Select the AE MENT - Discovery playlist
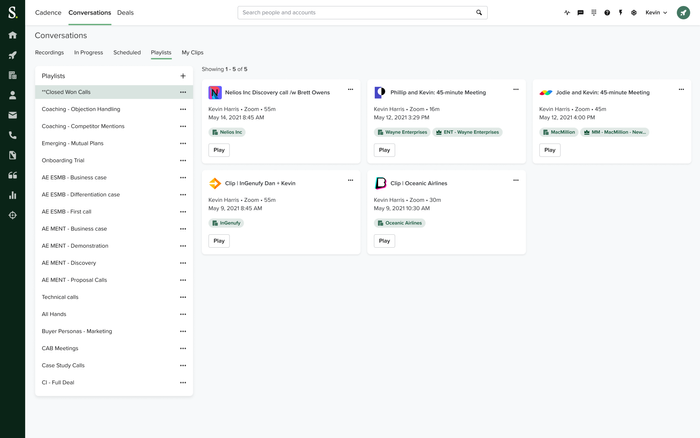 pyautogui.click(x=114, y=263)
